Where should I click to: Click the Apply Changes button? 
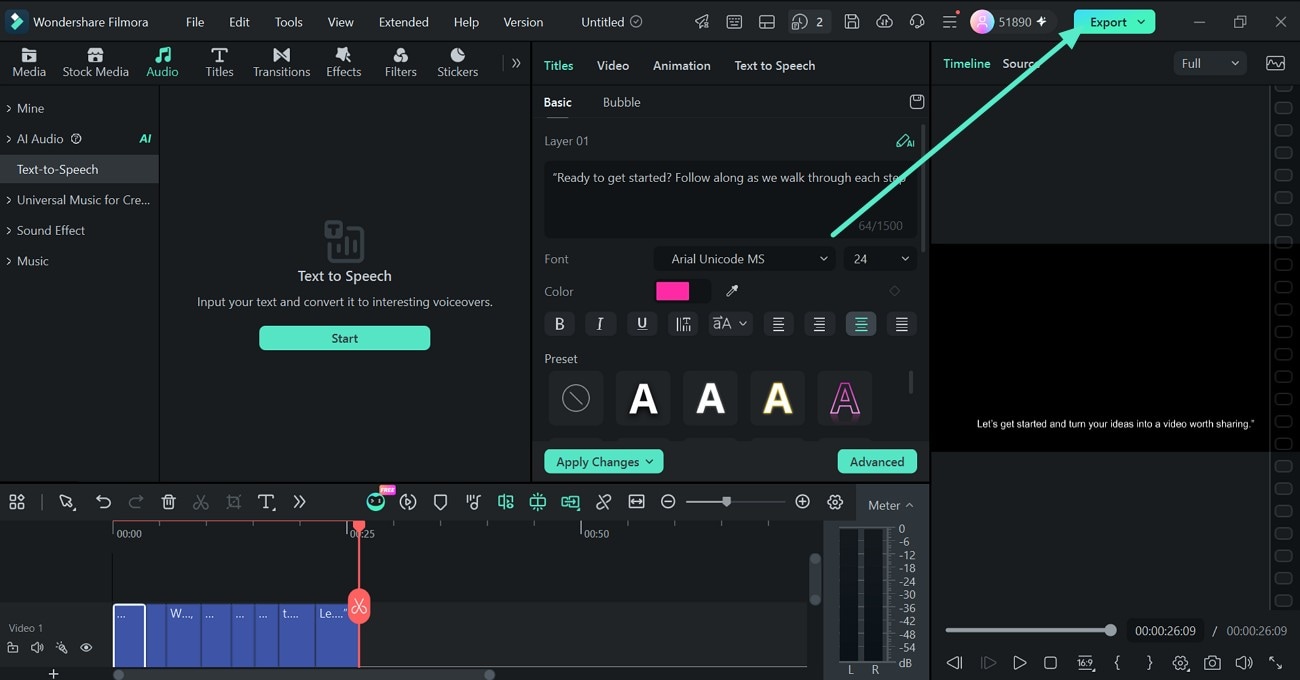tap(603, 462)
